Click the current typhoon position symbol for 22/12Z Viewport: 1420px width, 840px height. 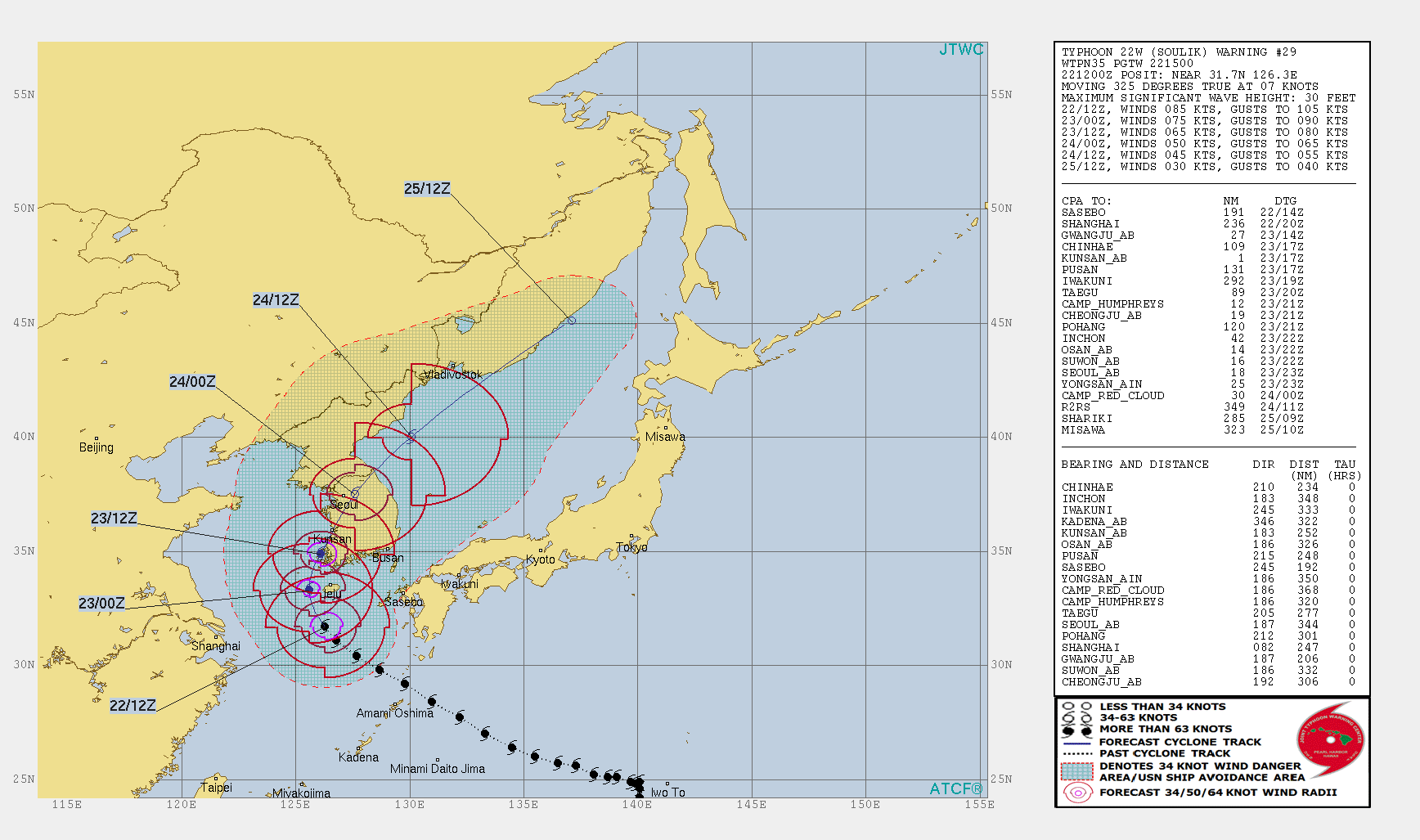point(325,627)
